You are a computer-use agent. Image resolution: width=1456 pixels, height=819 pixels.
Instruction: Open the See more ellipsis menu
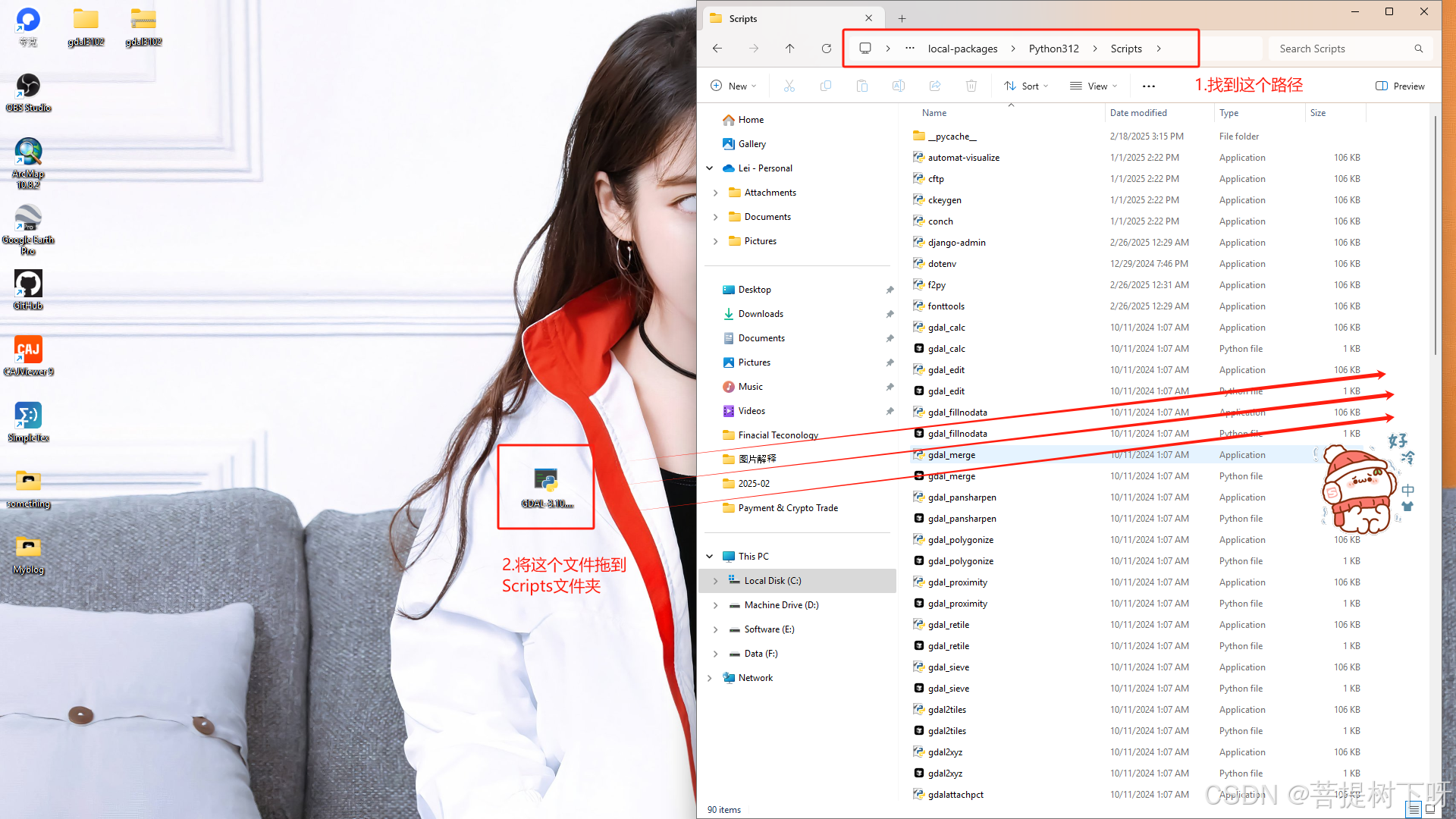coord(1148,86)
